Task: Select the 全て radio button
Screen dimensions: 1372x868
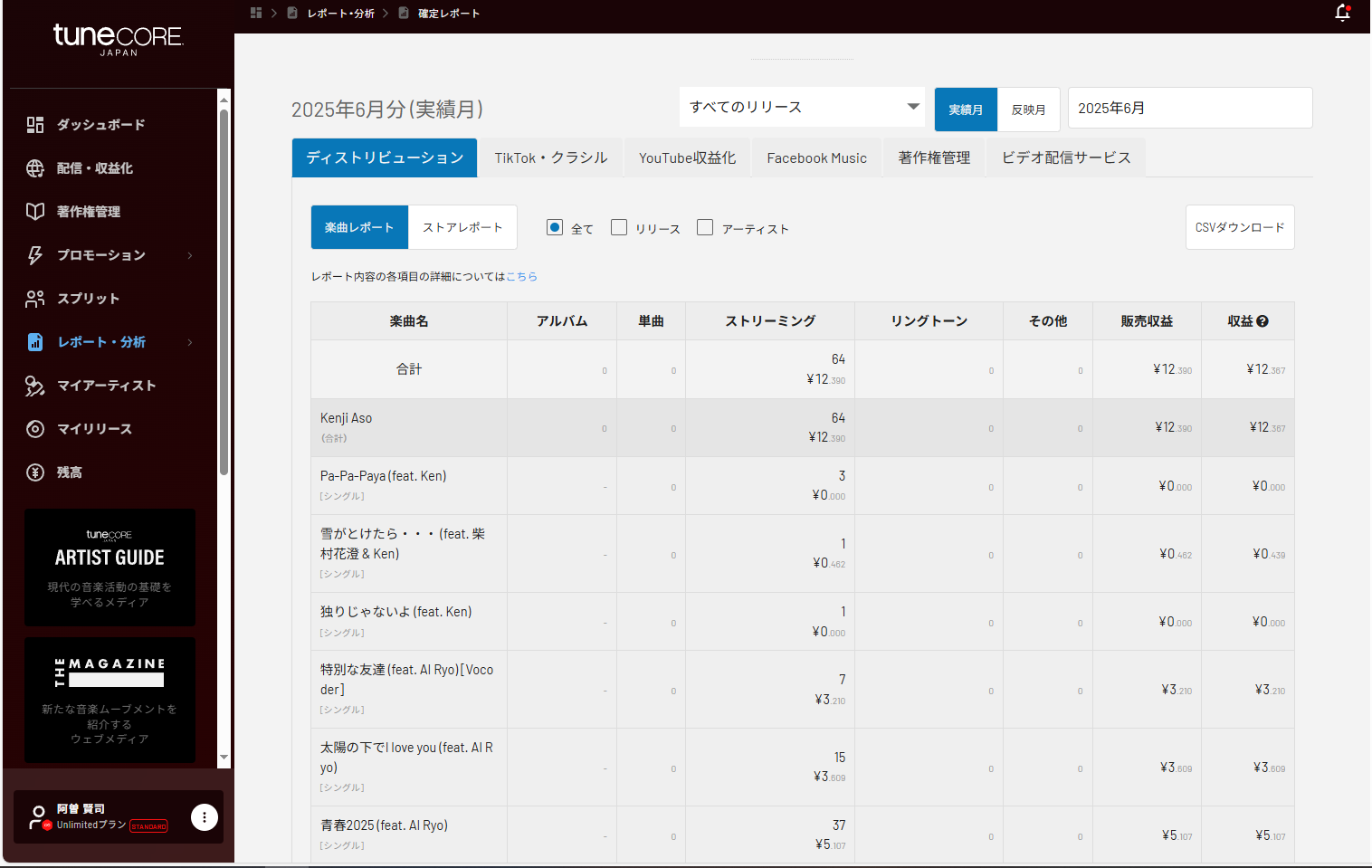Action: click(555, 227)
